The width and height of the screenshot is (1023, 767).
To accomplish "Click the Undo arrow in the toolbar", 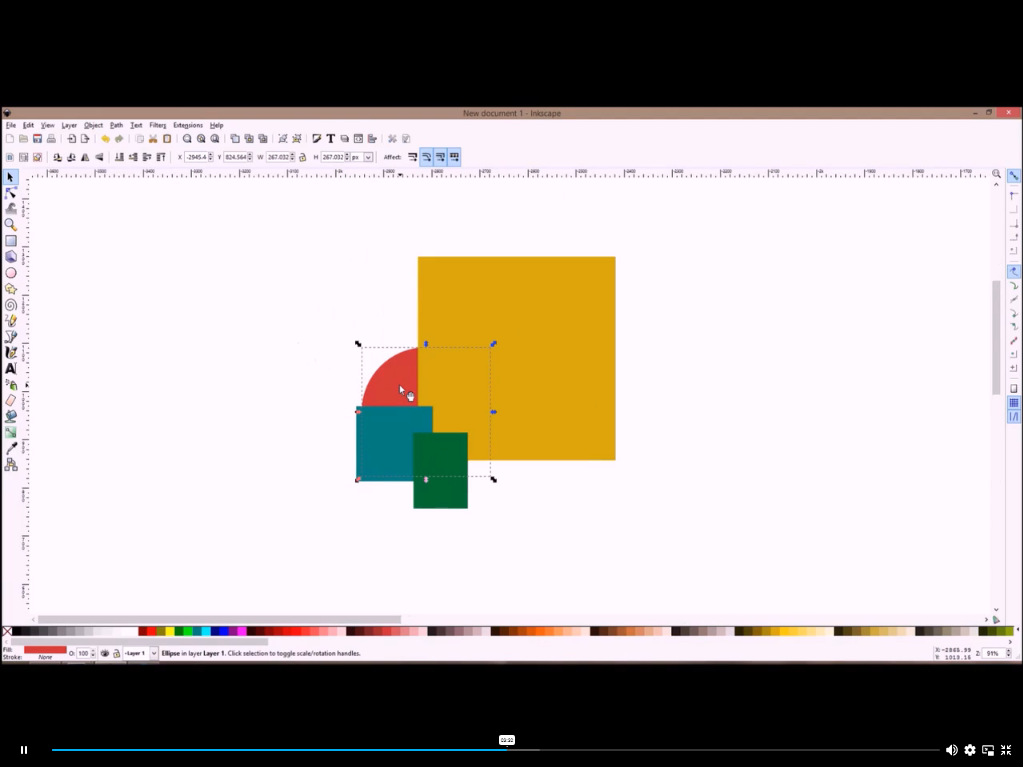I will point(104,138).
